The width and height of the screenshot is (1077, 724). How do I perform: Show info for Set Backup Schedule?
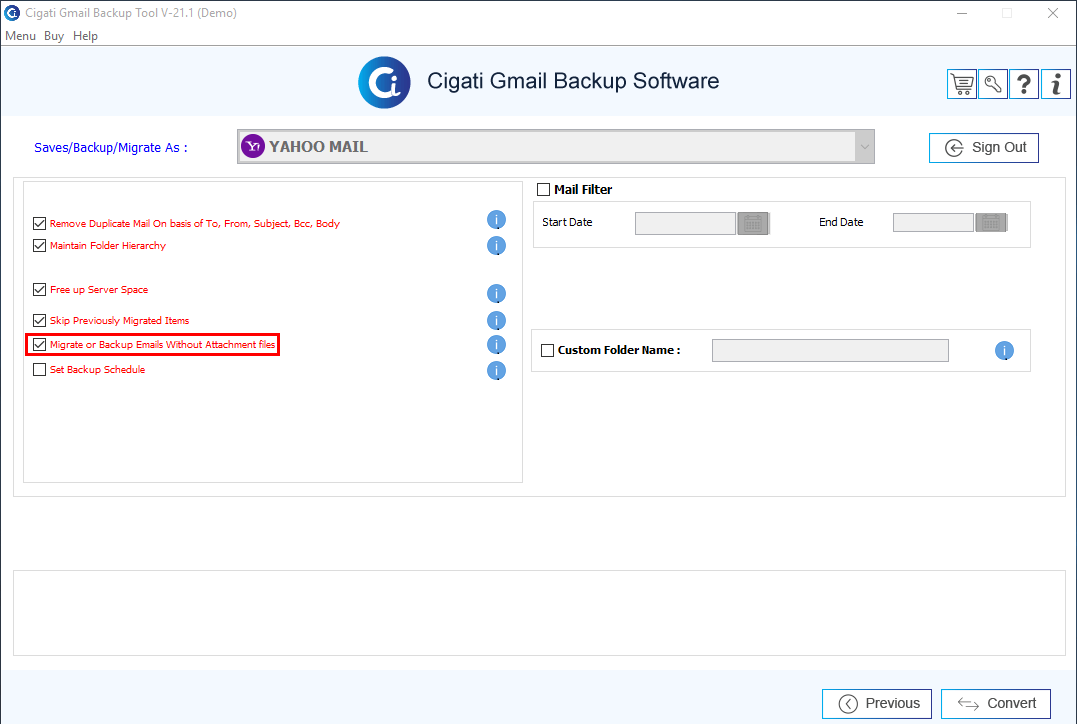pos(496,370)
